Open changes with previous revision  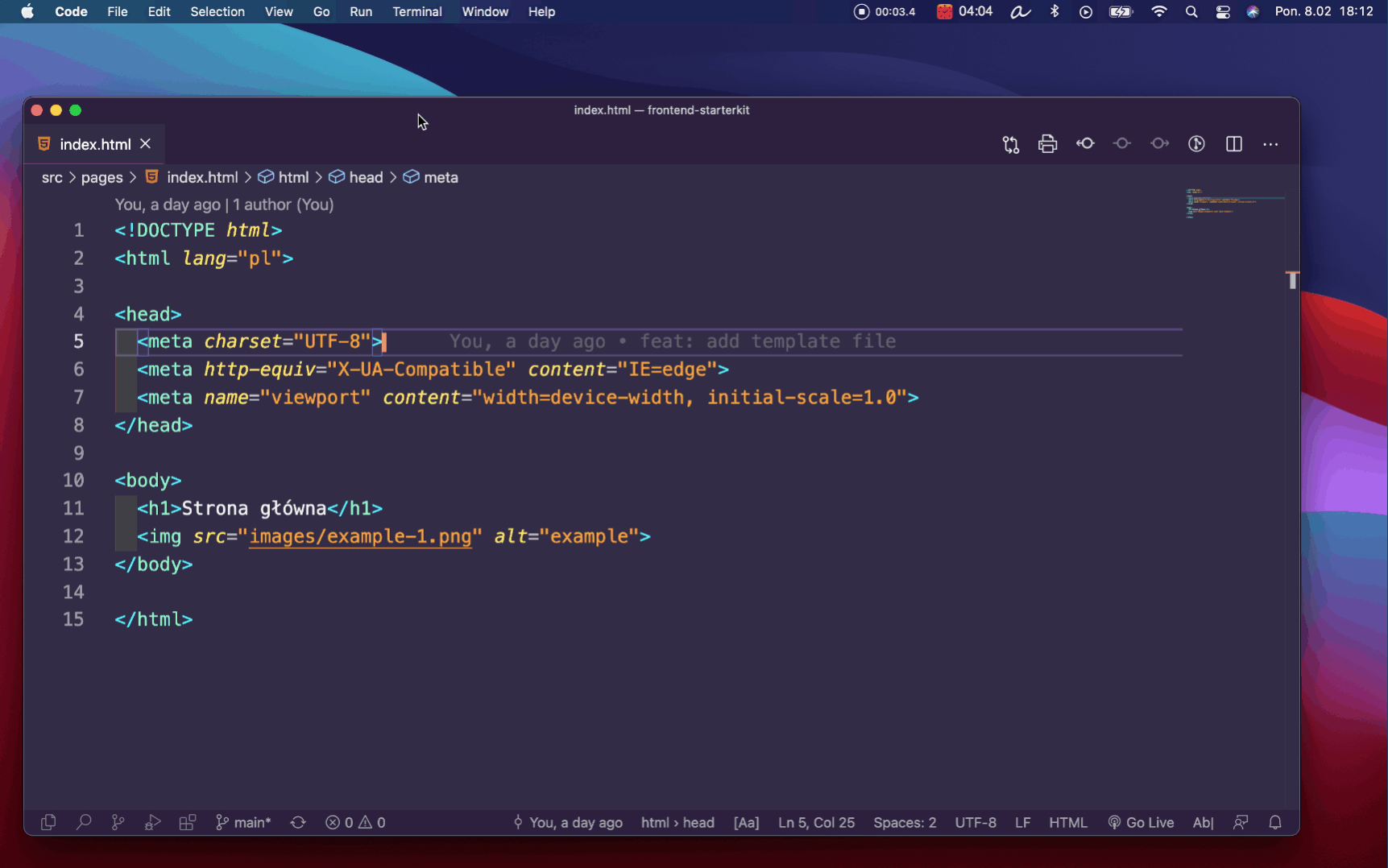pos(1085,143)
